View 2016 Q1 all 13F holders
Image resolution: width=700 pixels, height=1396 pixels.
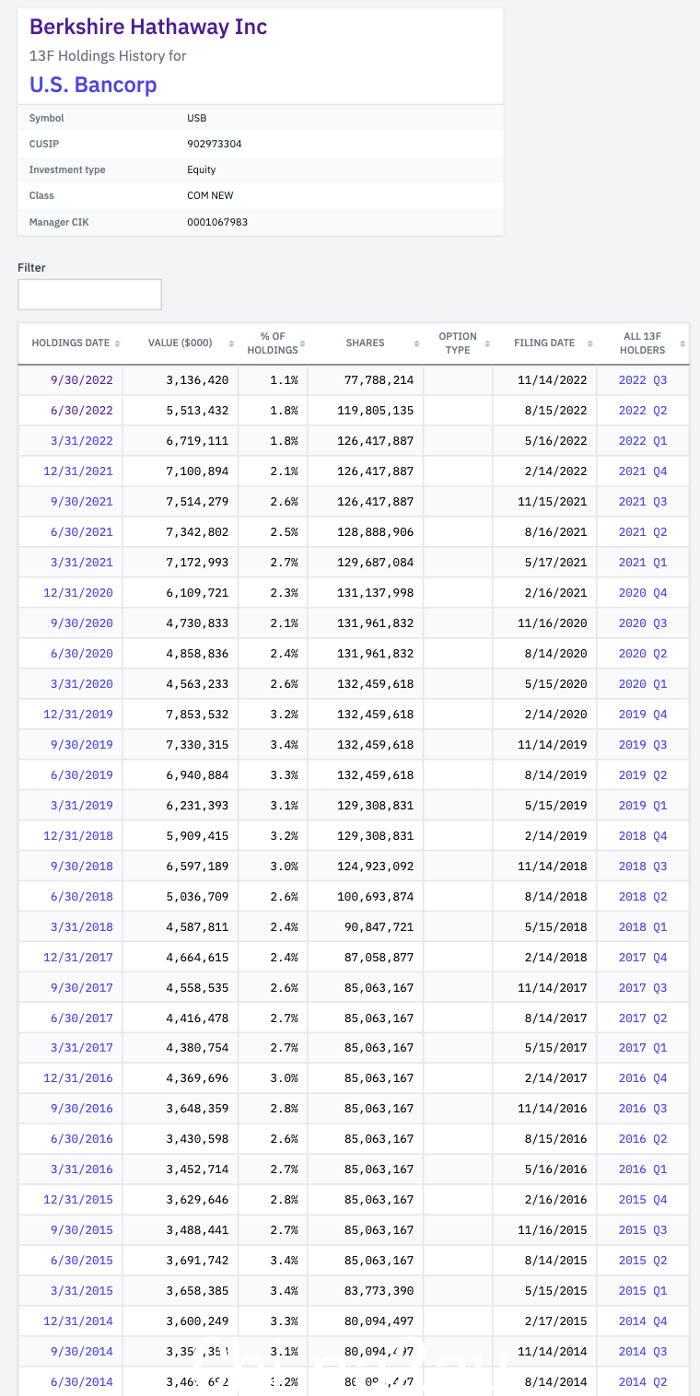point(642,1169)
